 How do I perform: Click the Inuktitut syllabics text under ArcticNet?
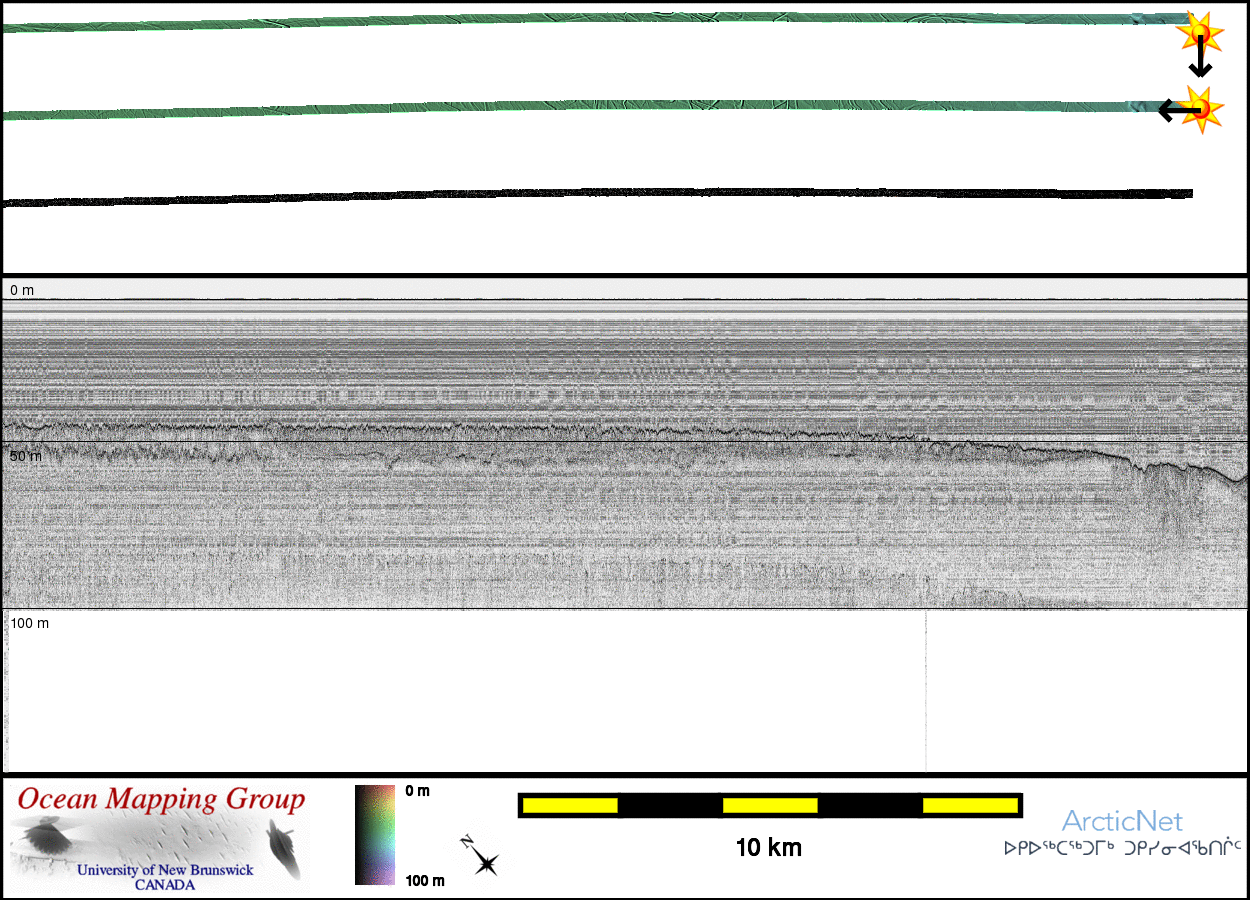[1122, 849]
